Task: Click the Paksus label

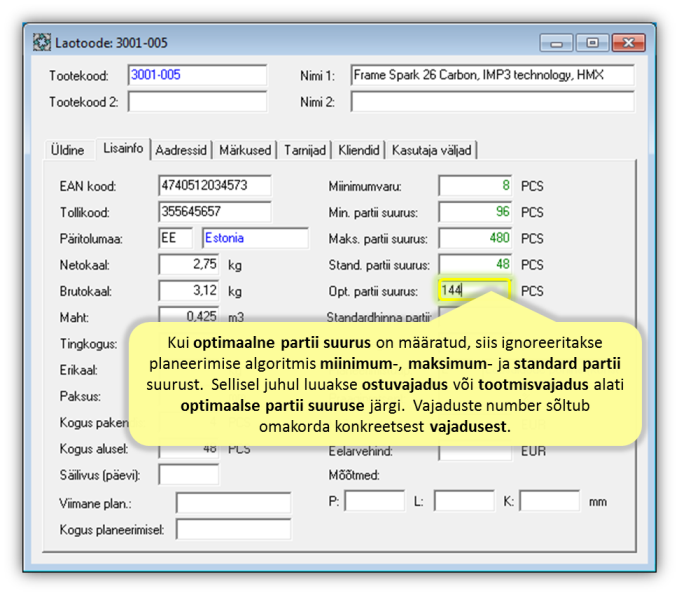Action: 80,396
